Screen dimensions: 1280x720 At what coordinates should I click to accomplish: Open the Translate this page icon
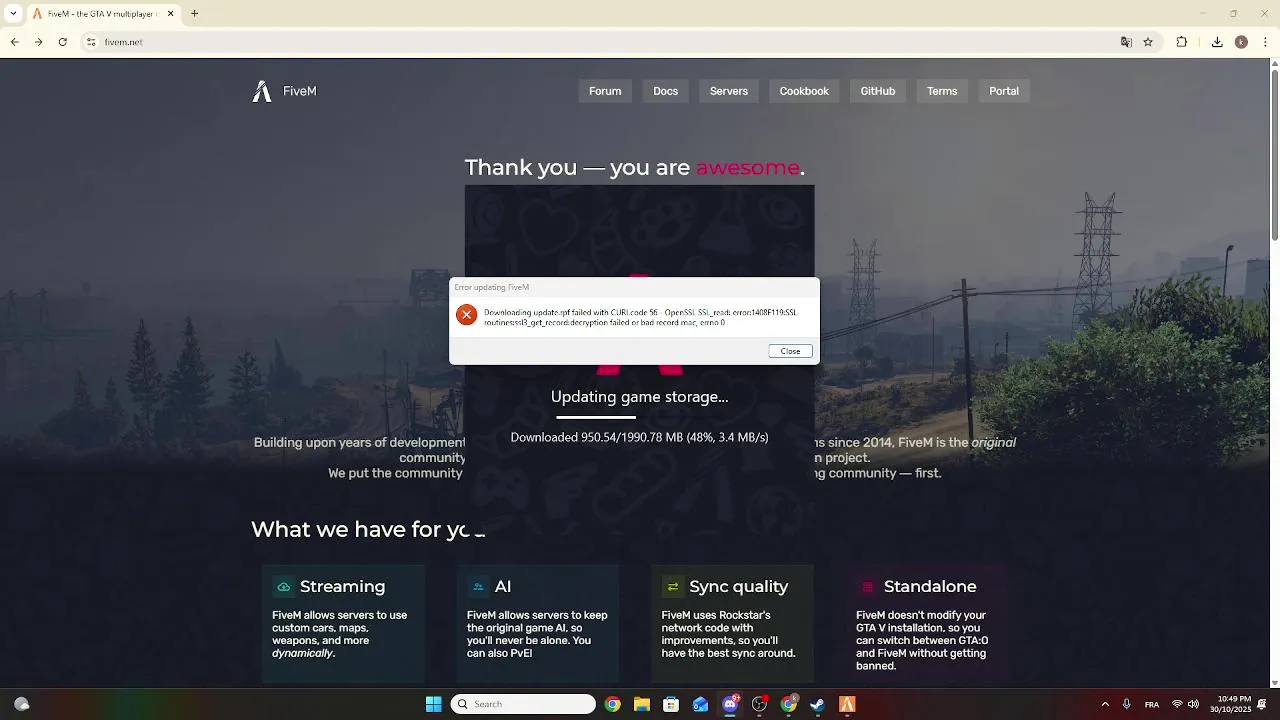point(1126,42)
